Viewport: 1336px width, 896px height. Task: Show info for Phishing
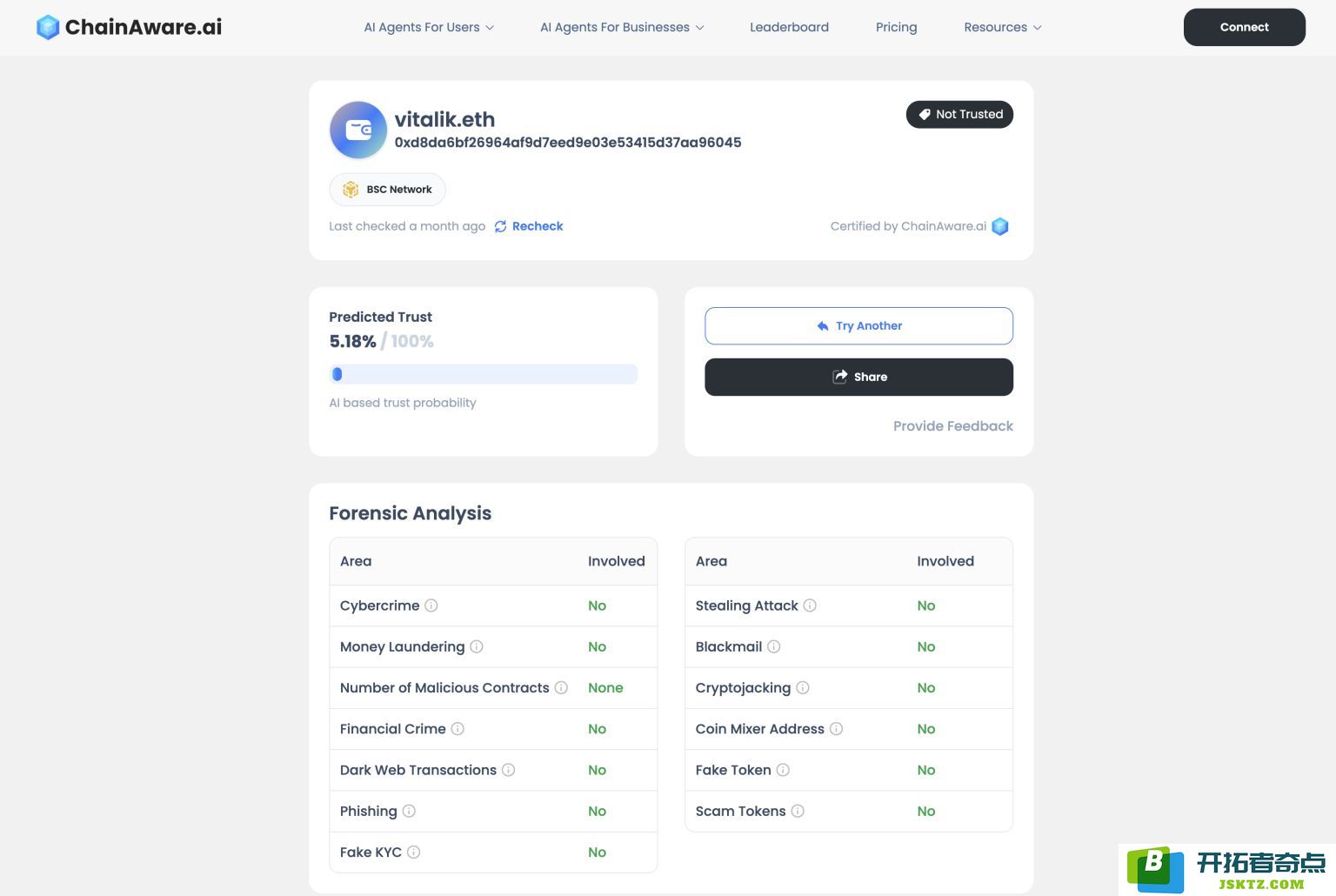coord(409,811)
